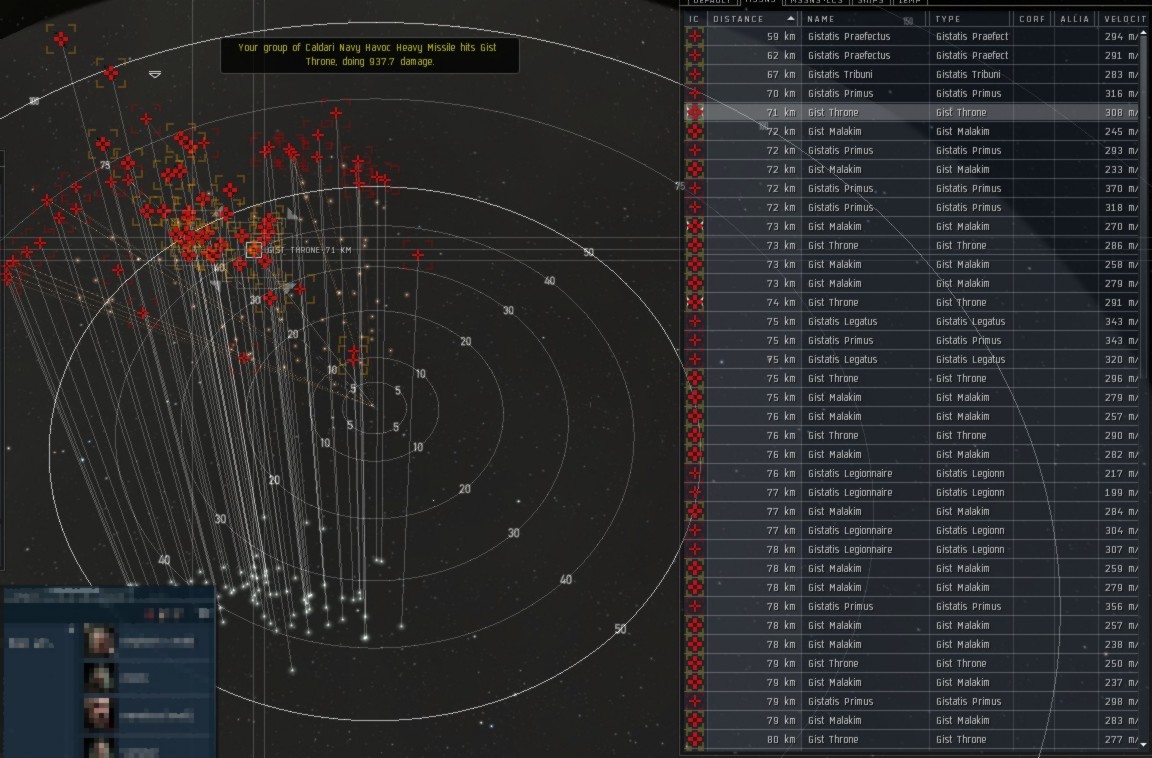
Task: Click type cell of Gist Malakim 259 m/s
Action: [970, 568]
